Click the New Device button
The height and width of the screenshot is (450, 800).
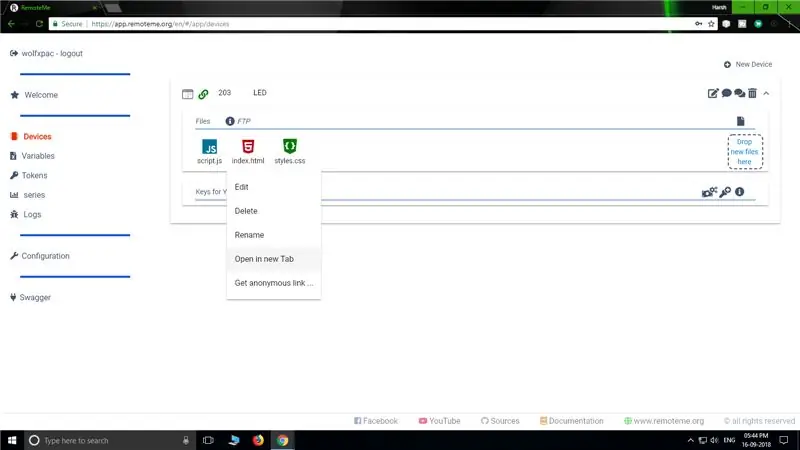747,64
